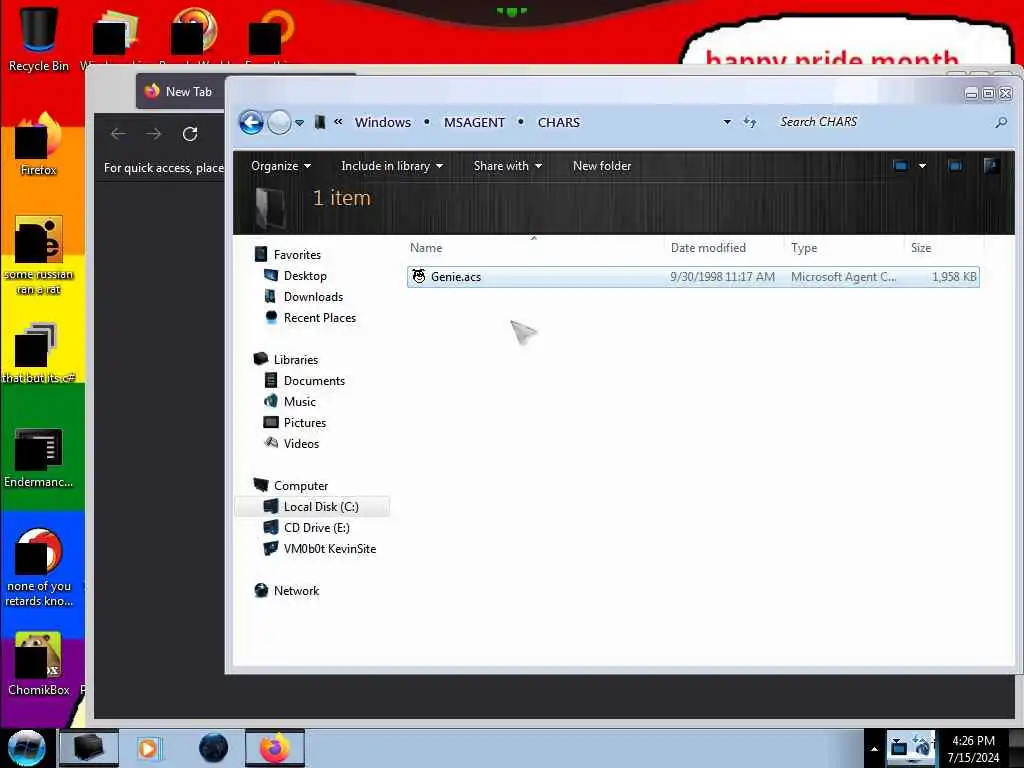Click Explorer taskbar button
The image size is (1024, 768).
click(89, 748)
